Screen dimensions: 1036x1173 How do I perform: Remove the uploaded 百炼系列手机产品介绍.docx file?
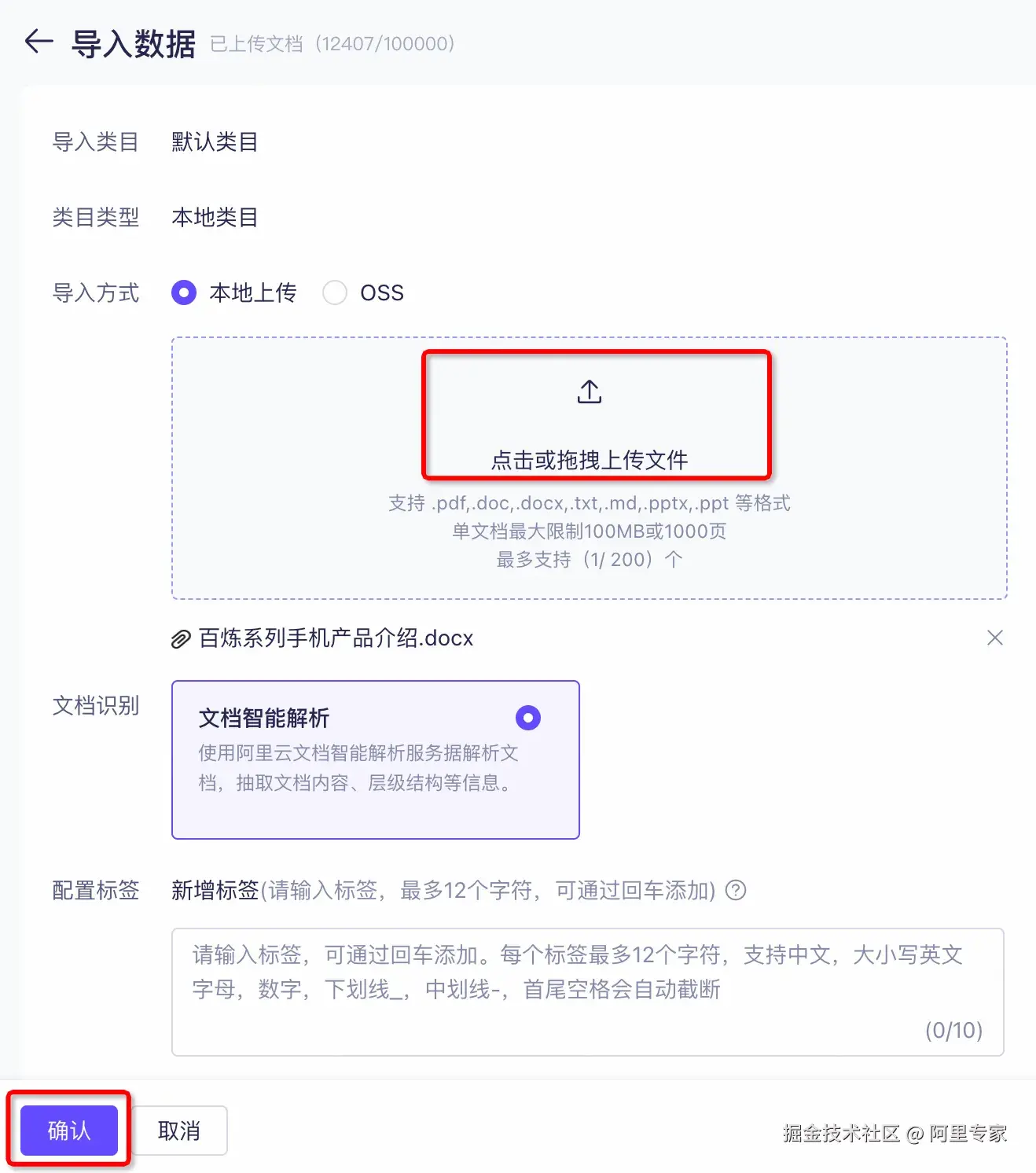(x=994, y=638)
